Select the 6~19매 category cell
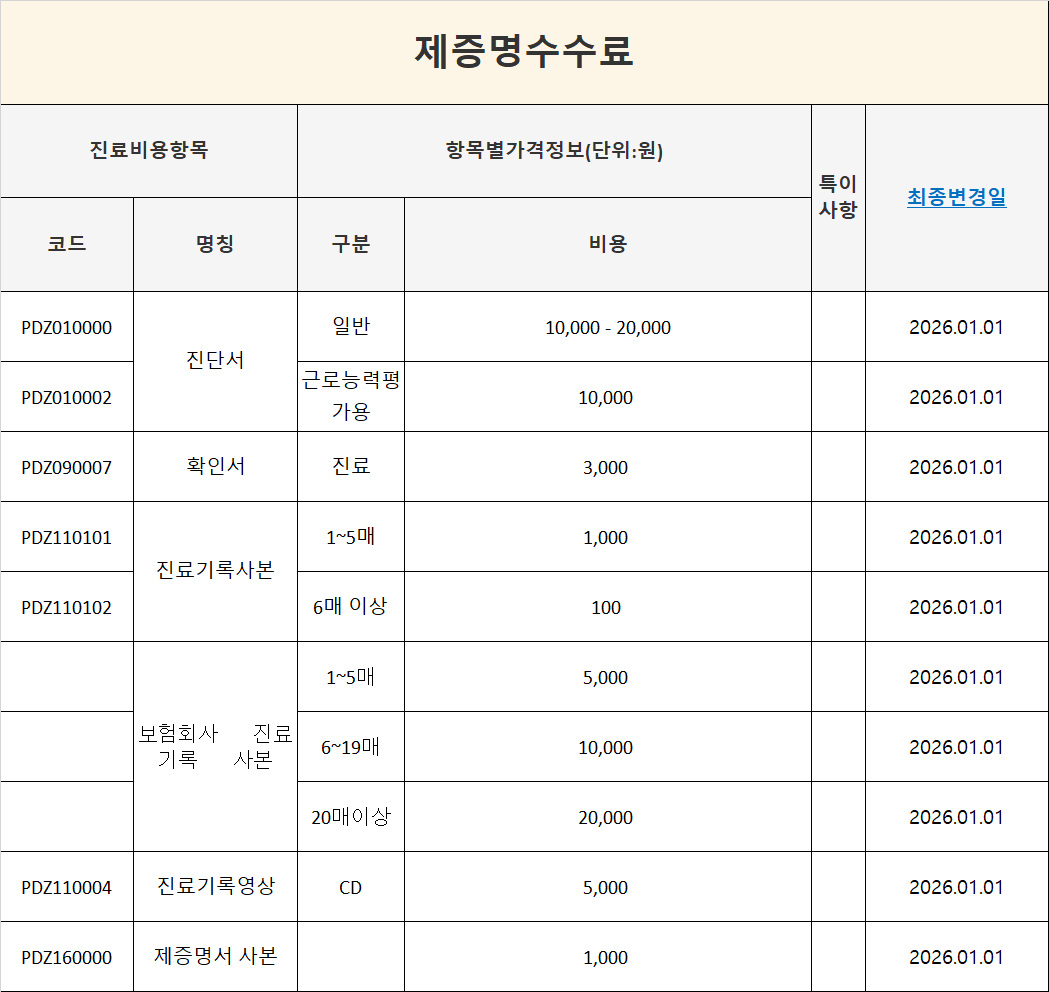Viewport: 1049px width, 992px height. click(x=351, y=747)
